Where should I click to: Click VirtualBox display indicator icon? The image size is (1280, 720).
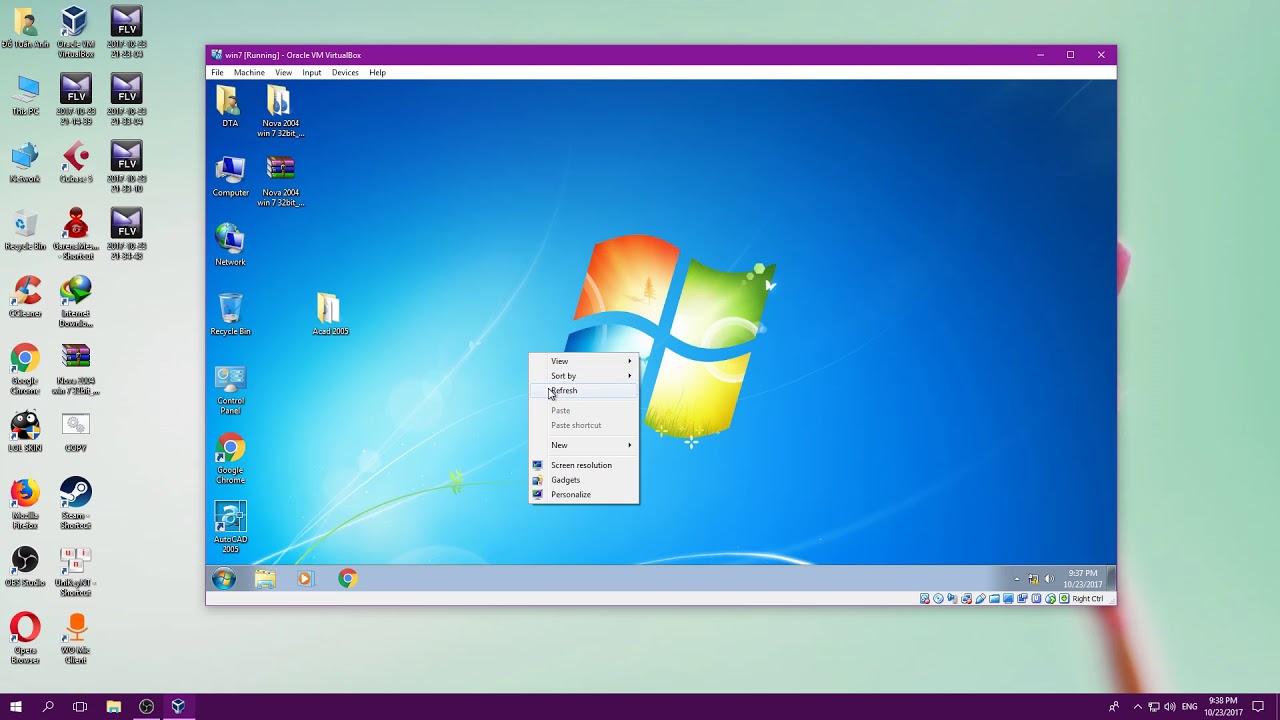(x=1008, y=599)
